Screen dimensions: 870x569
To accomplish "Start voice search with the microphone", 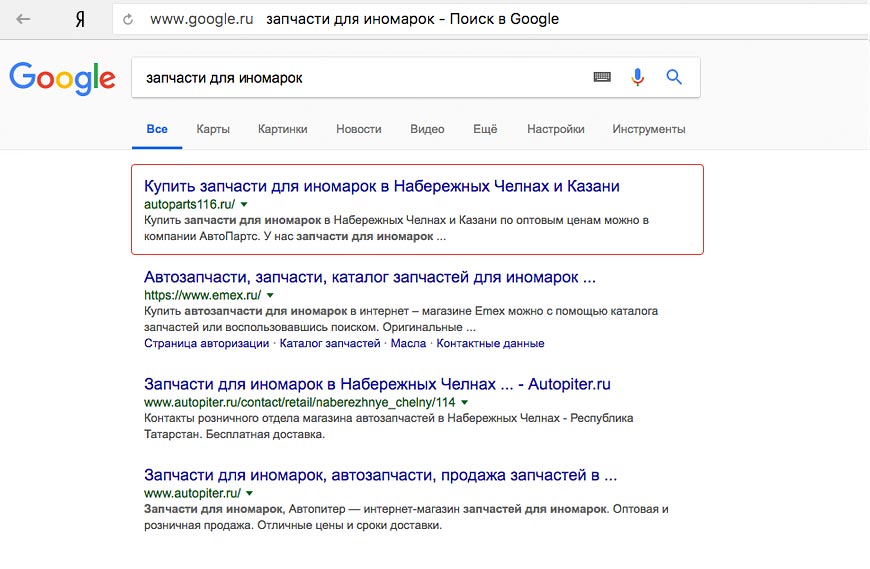I will pyautogui.click(x=637, y=77).
